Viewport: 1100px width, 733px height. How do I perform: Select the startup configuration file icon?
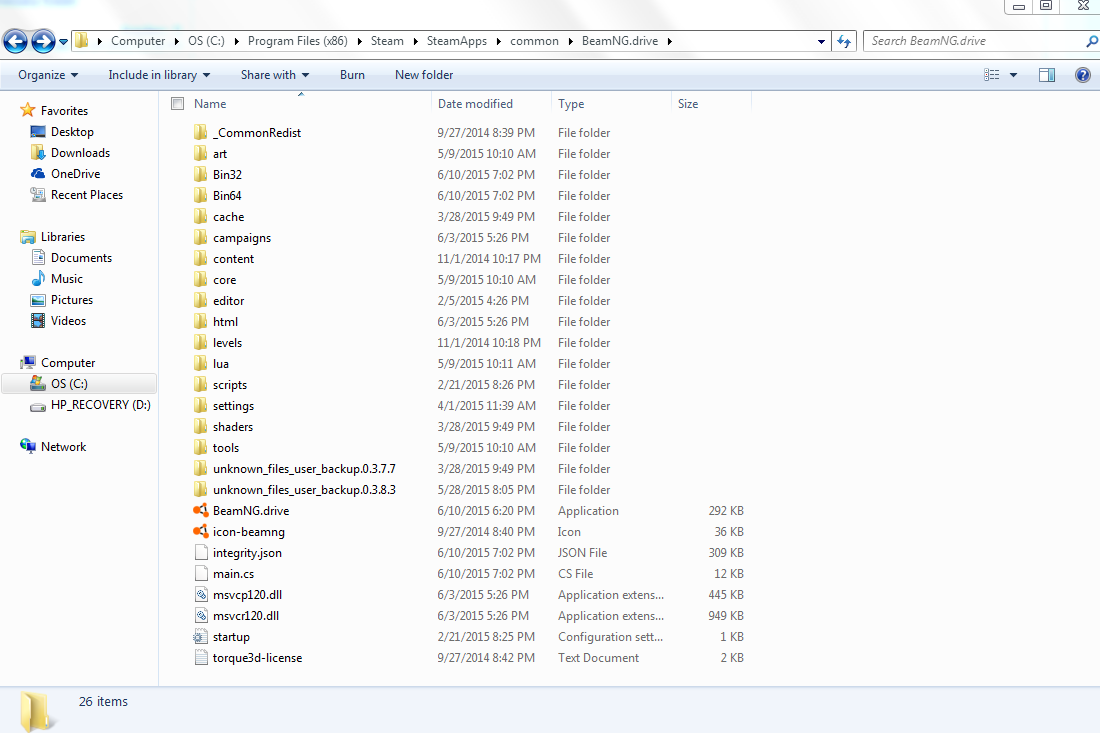(x=201, y=637)
